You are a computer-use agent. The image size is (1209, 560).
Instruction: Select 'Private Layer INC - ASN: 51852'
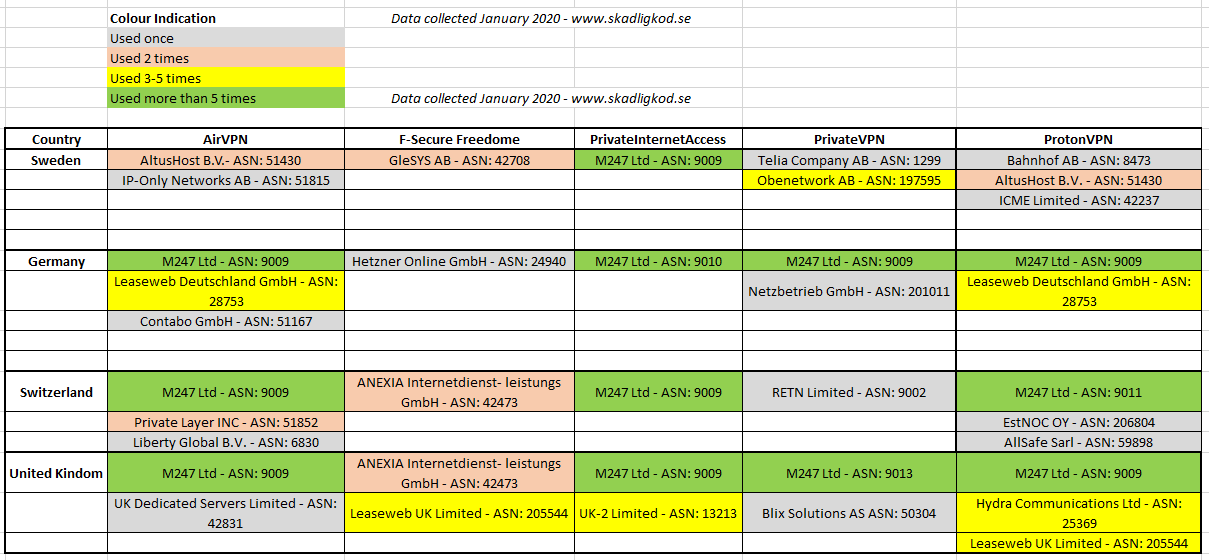(x=226, y=422)
